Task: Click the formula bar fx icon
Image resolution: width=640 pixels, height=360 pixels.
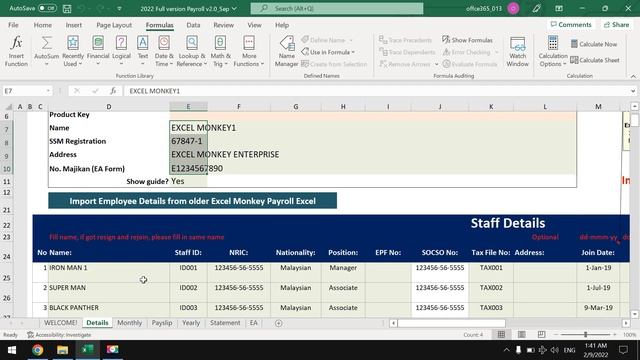Action: [x=113, y=91]
